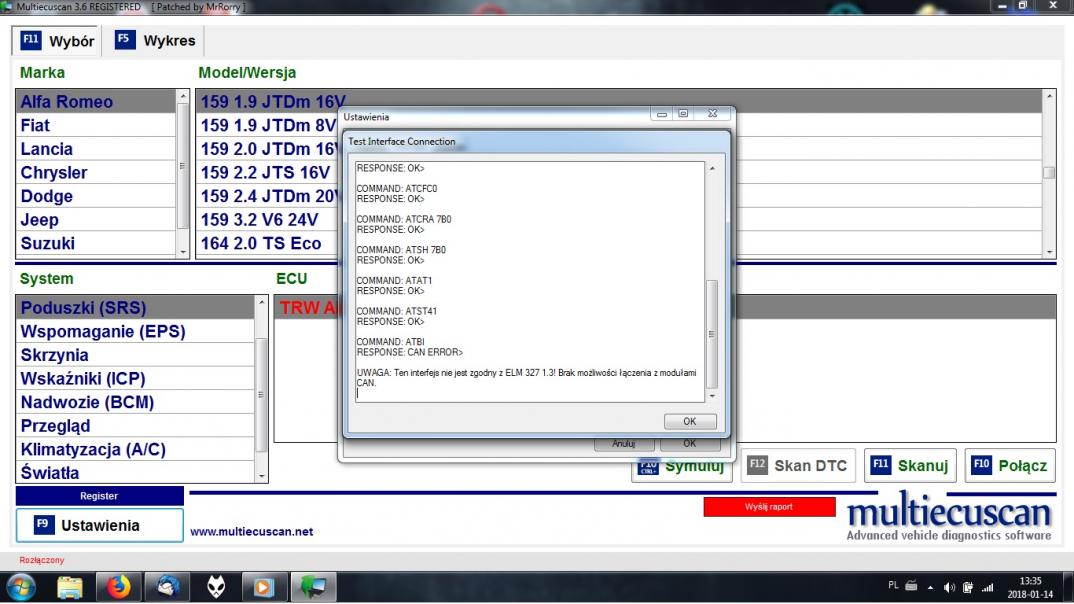Select Poduszki (SRS) system
Image resolution: width=1074 pixels, height=604 pixels.
[x=135, y=307]
